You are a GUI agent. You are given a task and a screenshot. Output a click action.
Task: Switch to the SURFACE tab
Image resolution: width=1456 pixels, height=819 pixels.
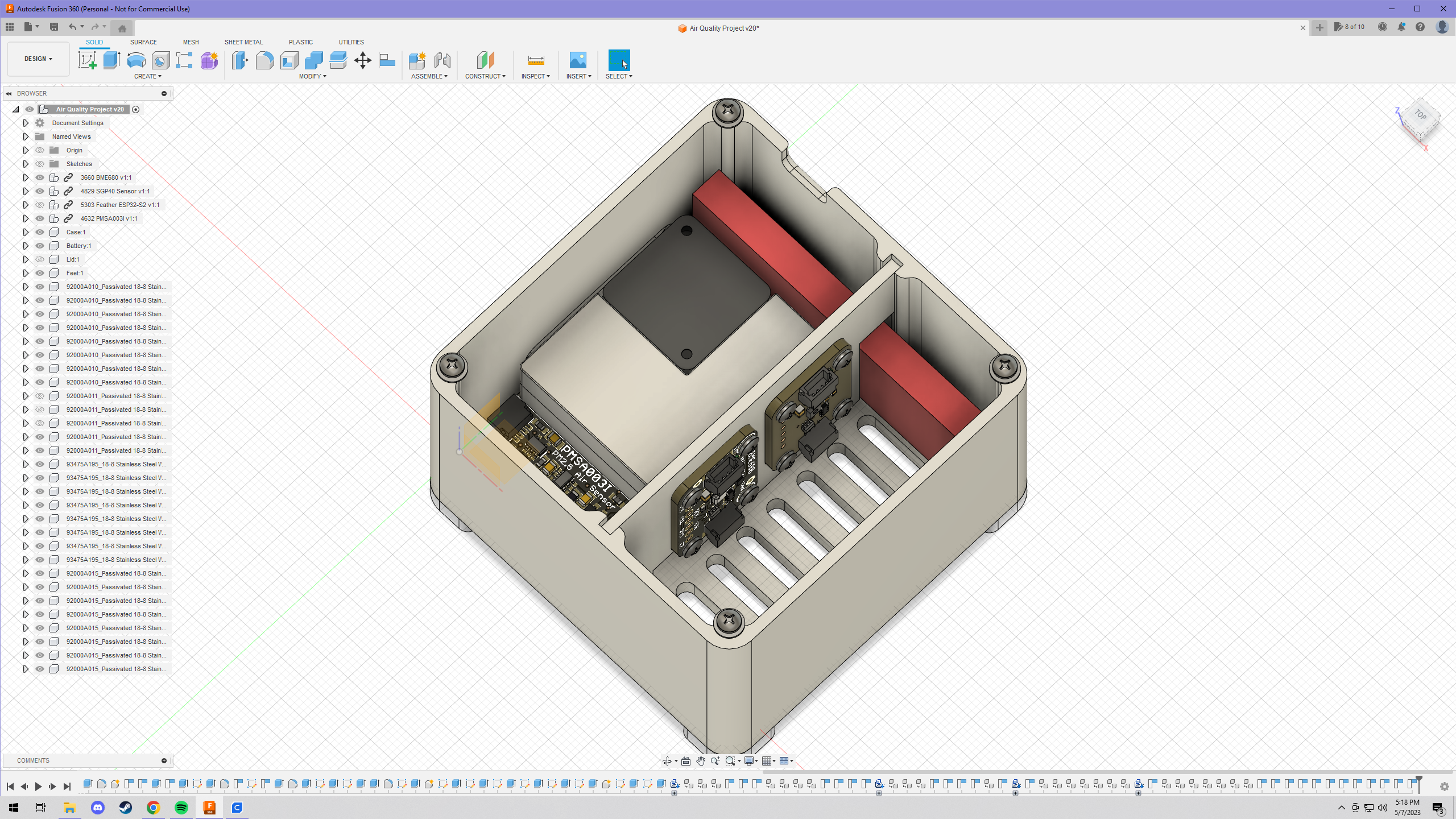[x=143, y=42]
